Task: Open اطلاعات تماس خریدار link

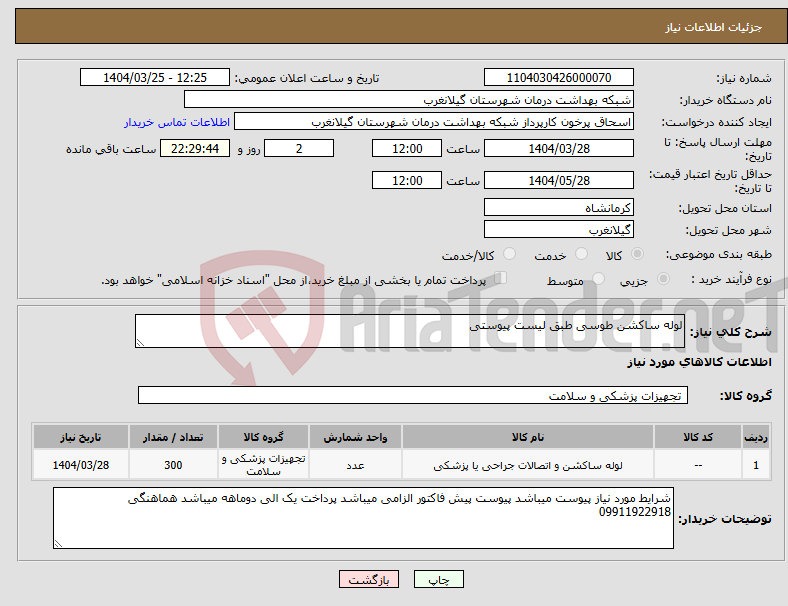Action: pos(177,122)
